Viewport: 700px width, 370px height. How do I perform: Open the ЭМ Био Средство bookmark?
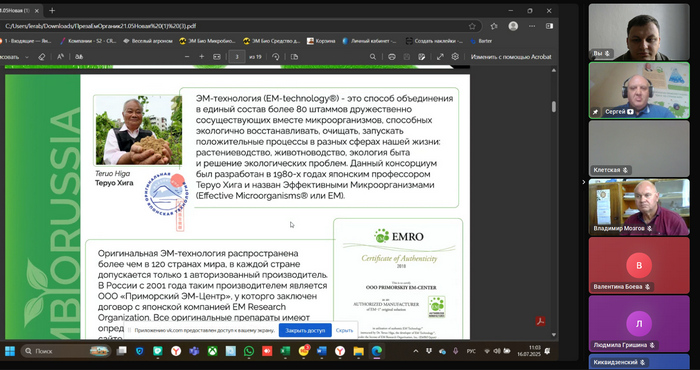[x=272, y=41]
